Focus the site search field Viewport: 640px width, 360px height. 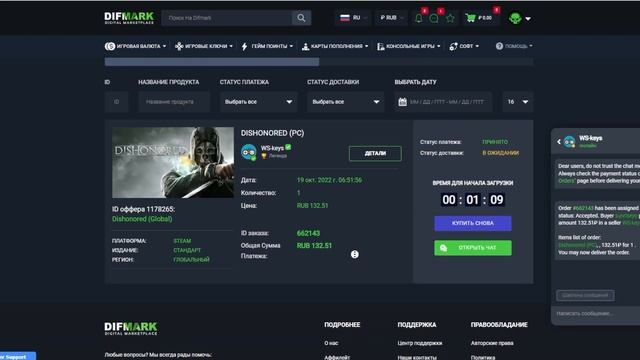pos(227,18)
